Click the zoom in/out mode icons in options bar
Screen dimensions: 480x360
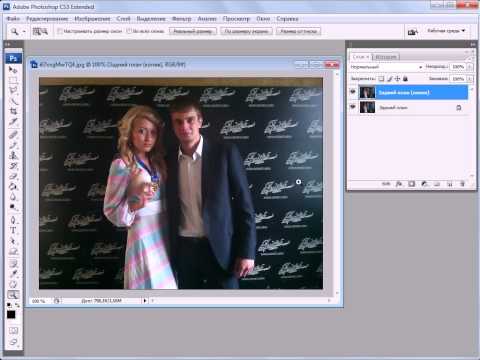pos(40,32)
